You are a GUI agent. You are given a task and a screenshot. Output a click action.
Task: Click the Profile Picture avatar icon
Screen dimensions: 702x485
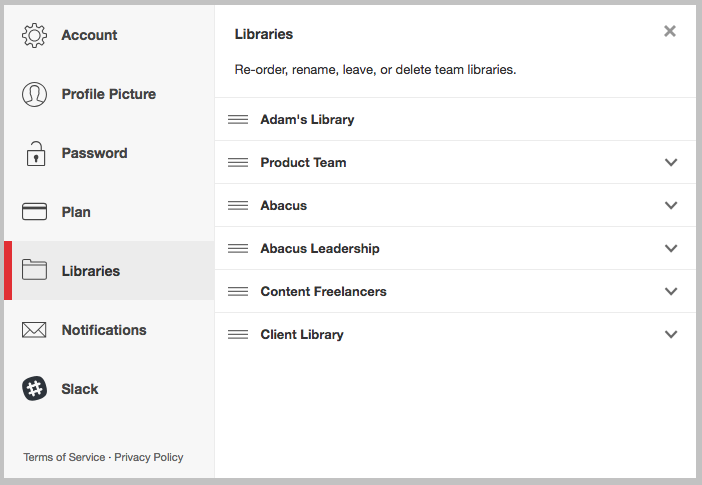34,94
